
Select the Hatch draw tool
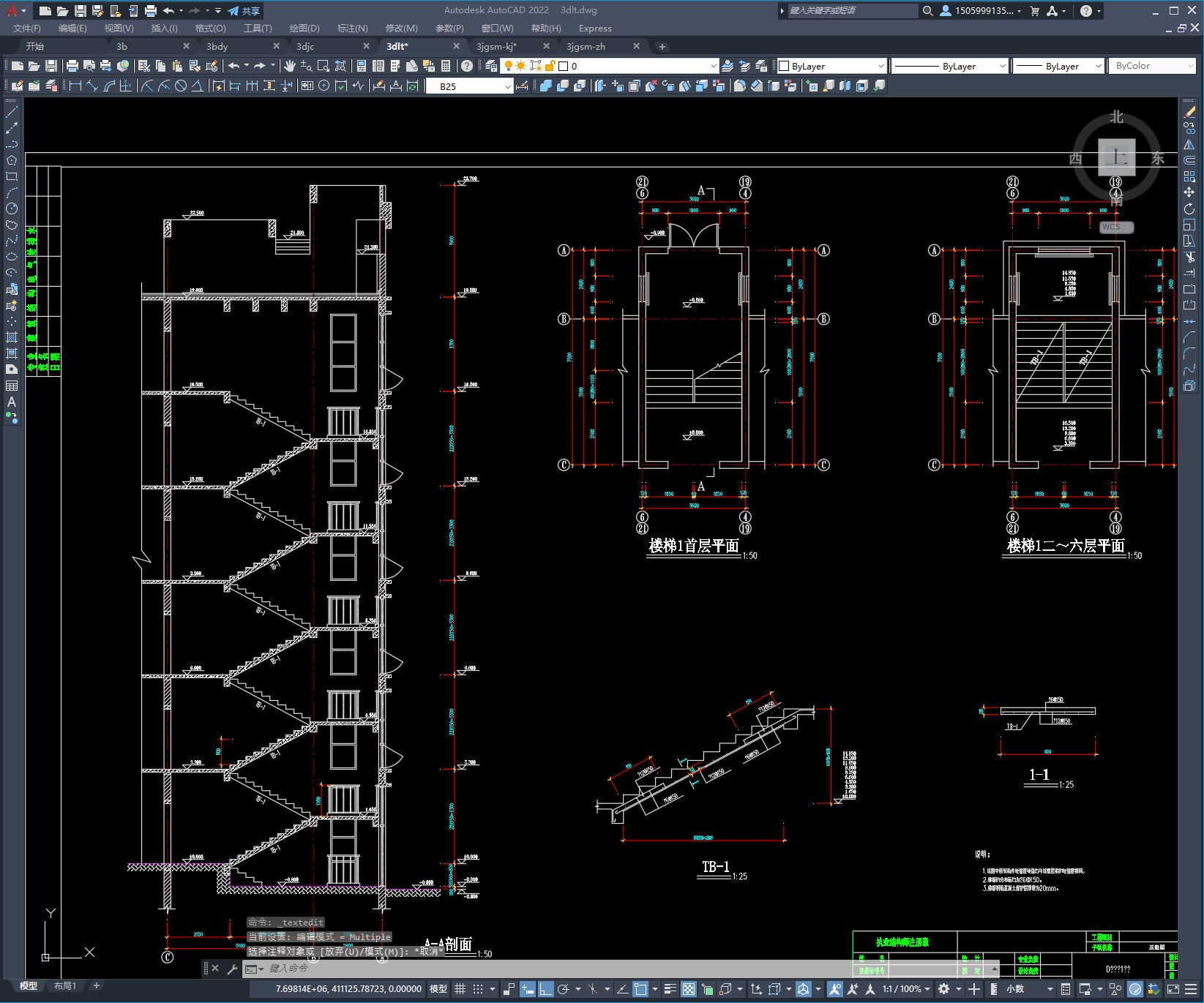(12, 337)
